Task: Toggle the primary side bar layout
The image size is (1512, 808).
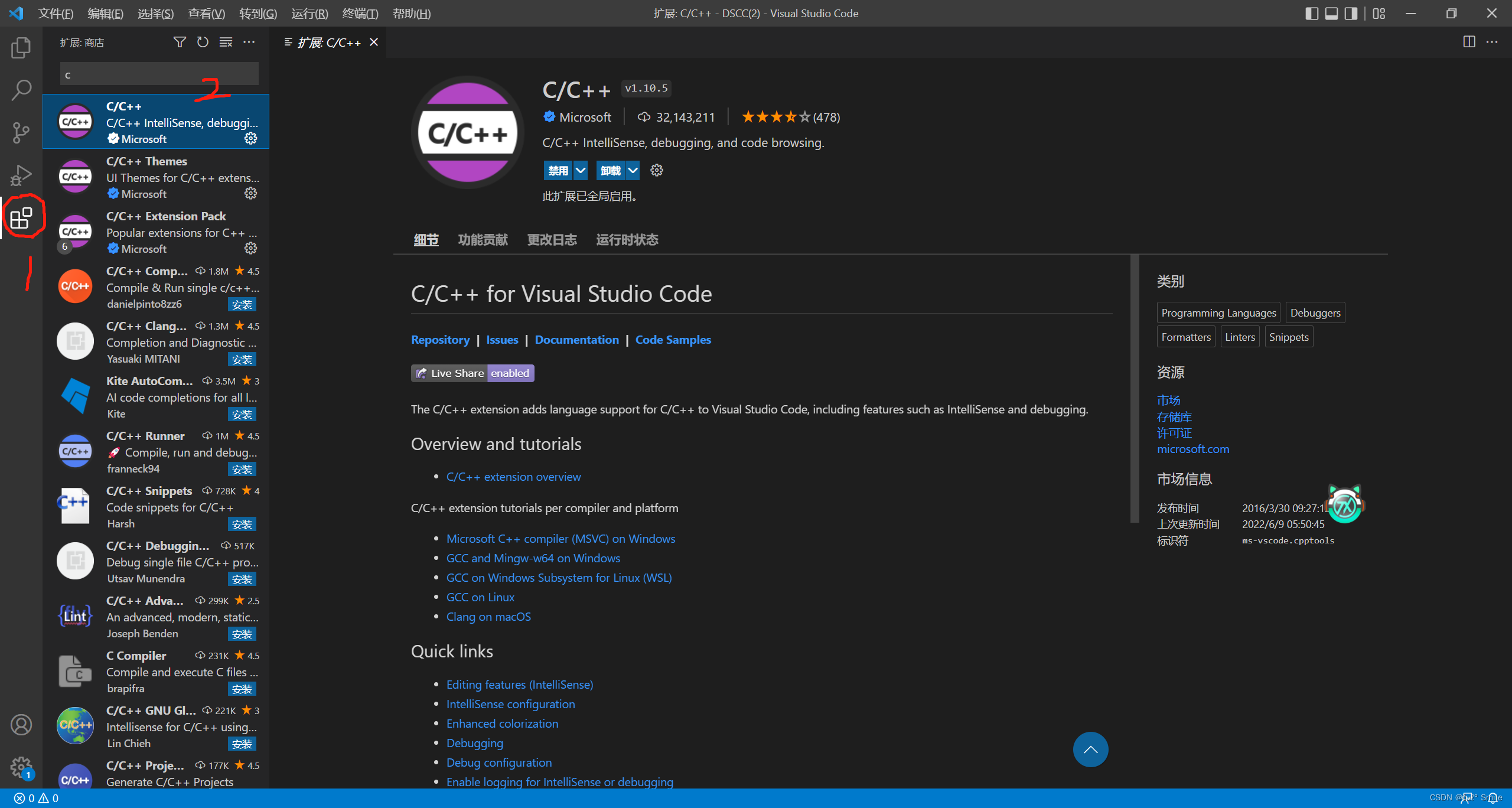Action: coord(1312,14)
